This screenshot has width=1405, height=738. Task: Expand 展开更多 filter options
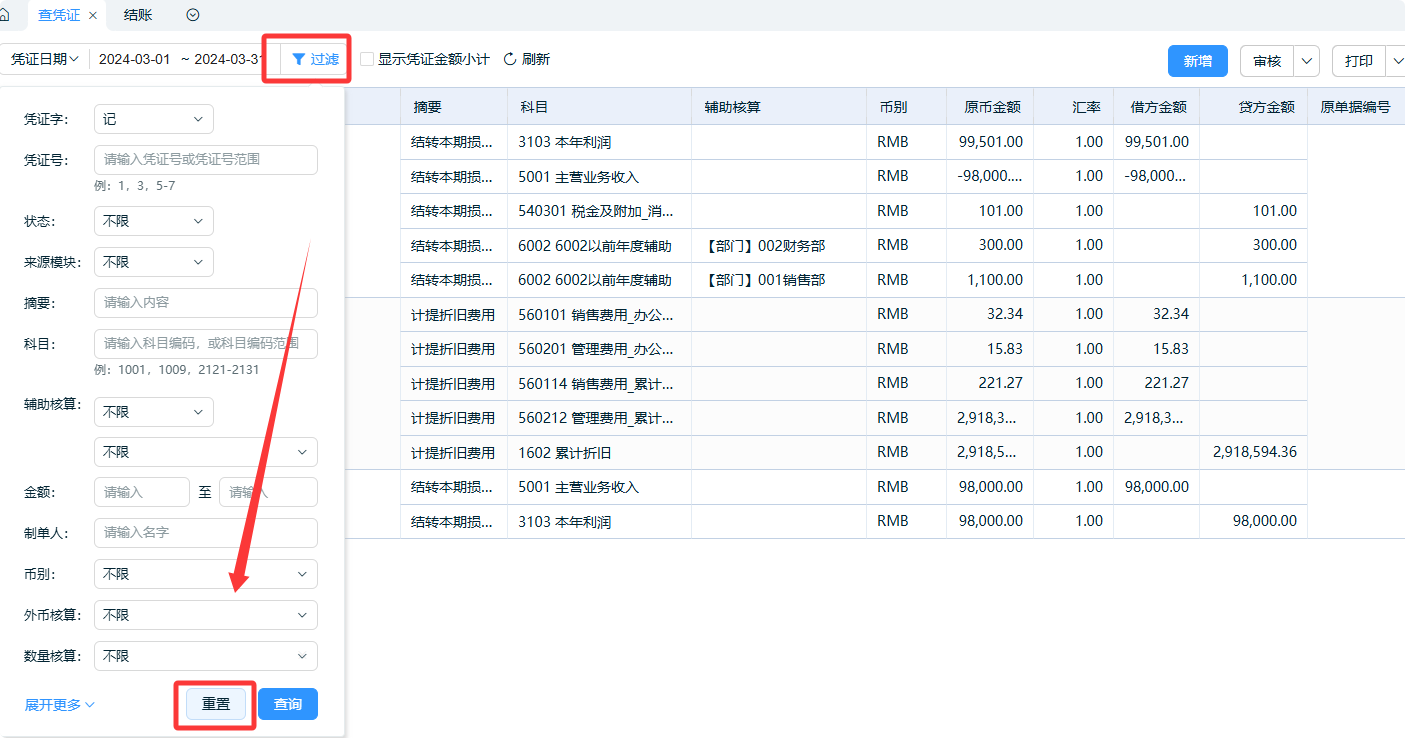[59, 705]
